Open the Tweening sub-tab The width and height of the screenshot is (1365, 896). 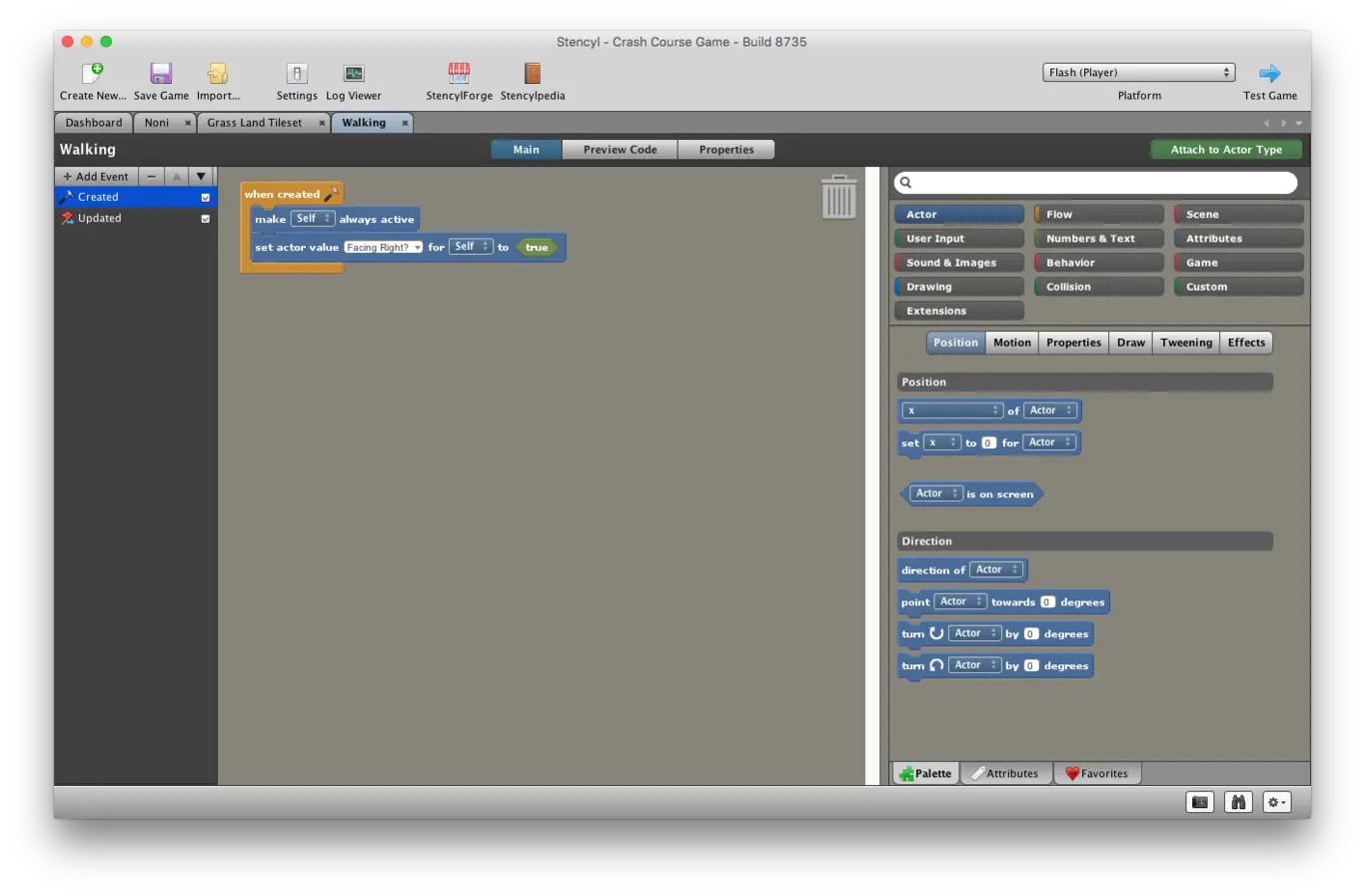tap(1186, 343)
